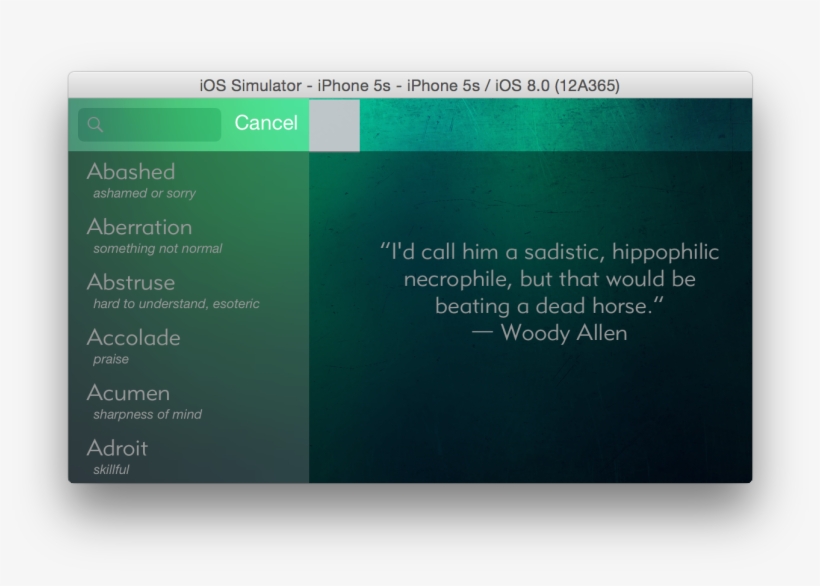Tap the quote text about dead horse
This screenshot has height=586, width=820.
[x=549, y=278]
